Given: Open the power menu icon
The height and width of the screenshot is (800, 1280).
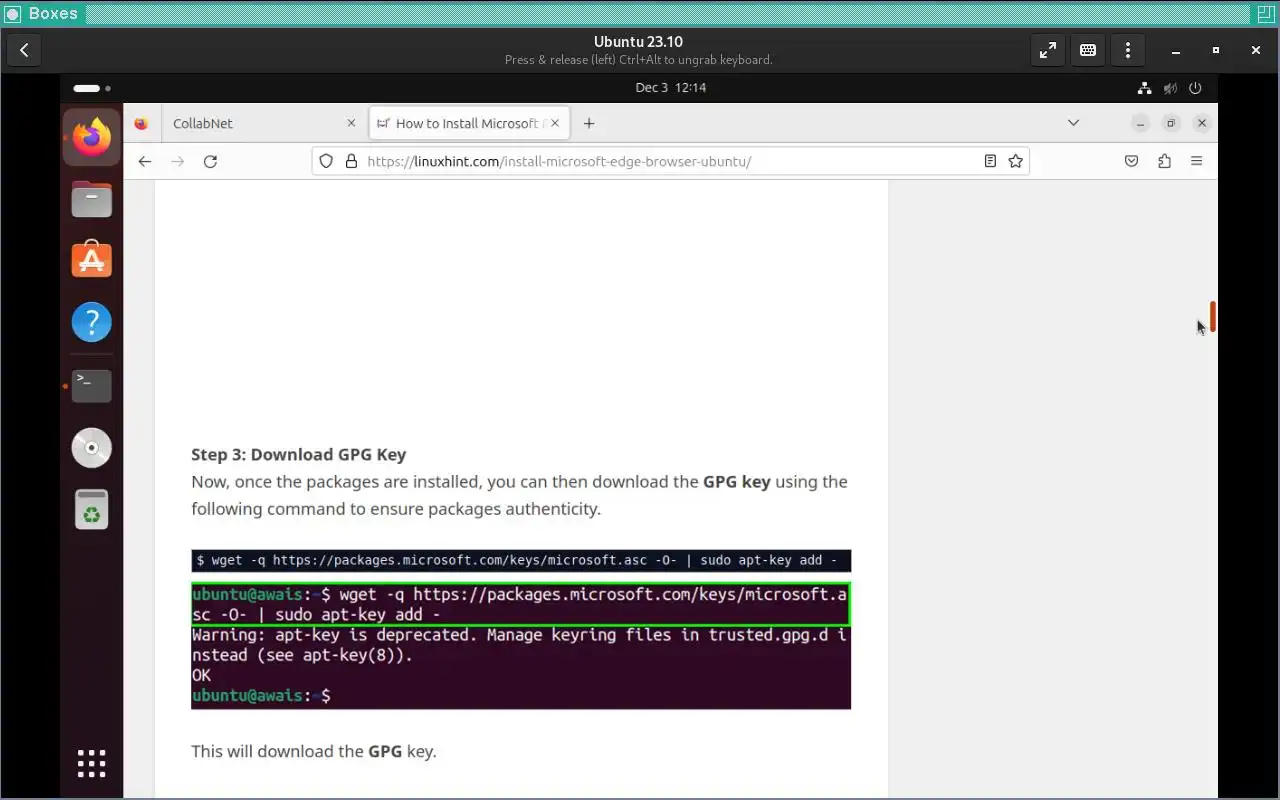Looking at the screenshot, I should click(1196, 88).
